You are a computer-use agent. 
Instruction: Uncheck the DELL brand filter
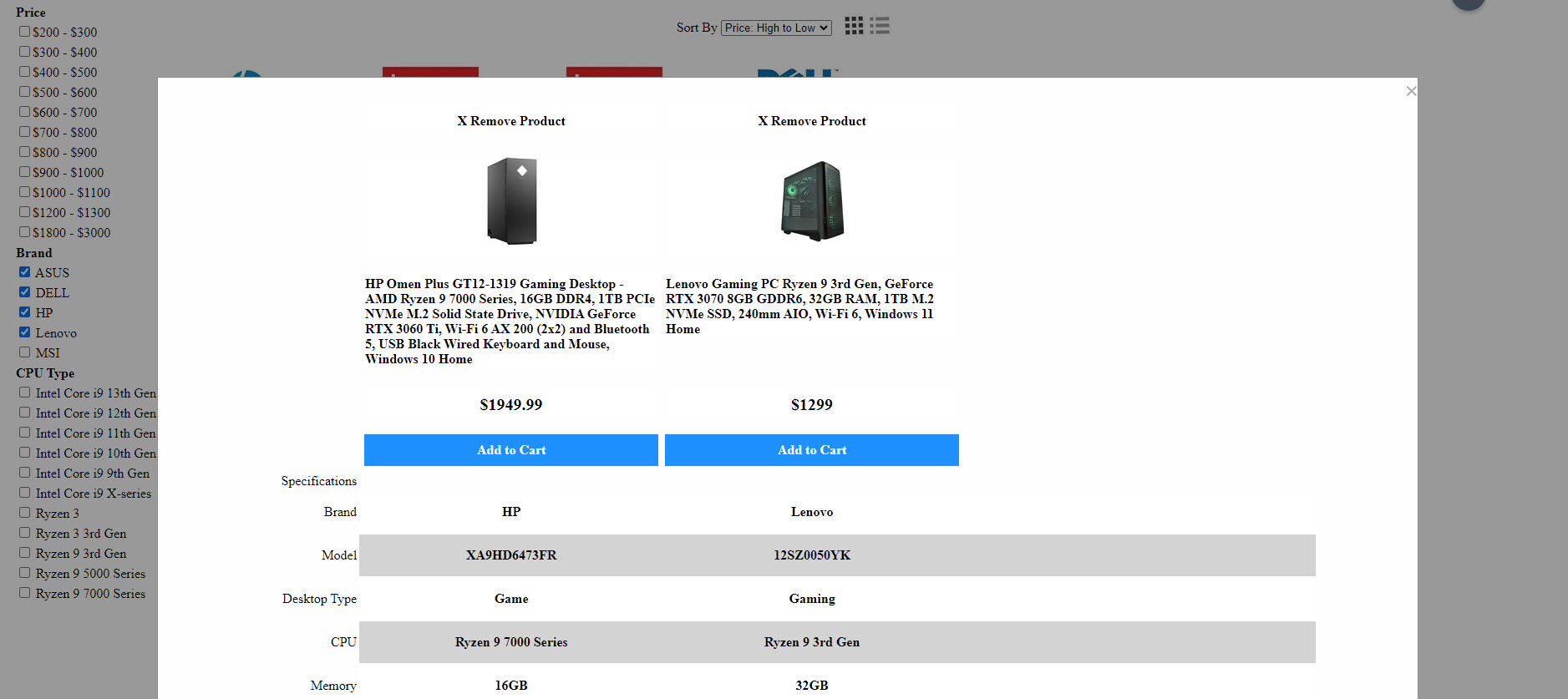[x=25, y=292]
